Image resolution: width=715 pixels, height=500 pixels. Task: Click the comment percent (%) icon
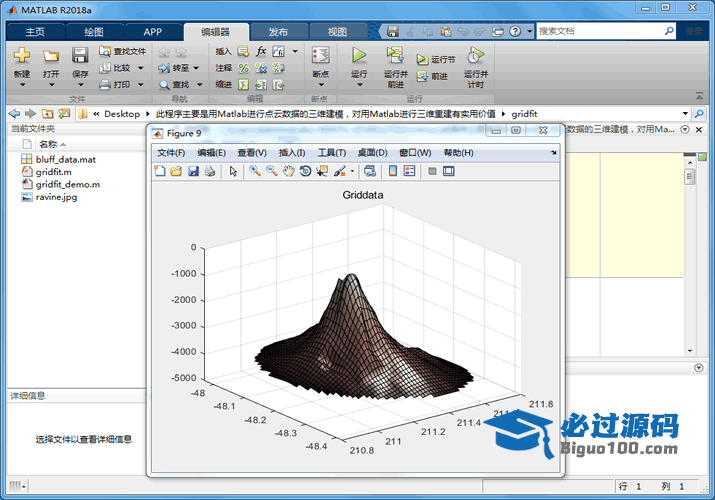tap(244, 68)
